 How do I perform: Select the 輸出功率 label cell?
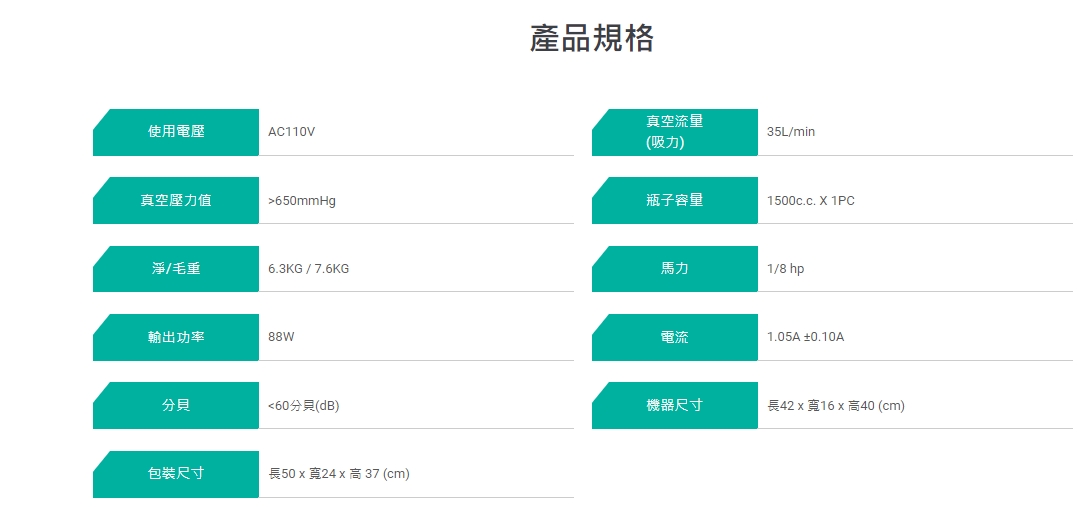176,337
